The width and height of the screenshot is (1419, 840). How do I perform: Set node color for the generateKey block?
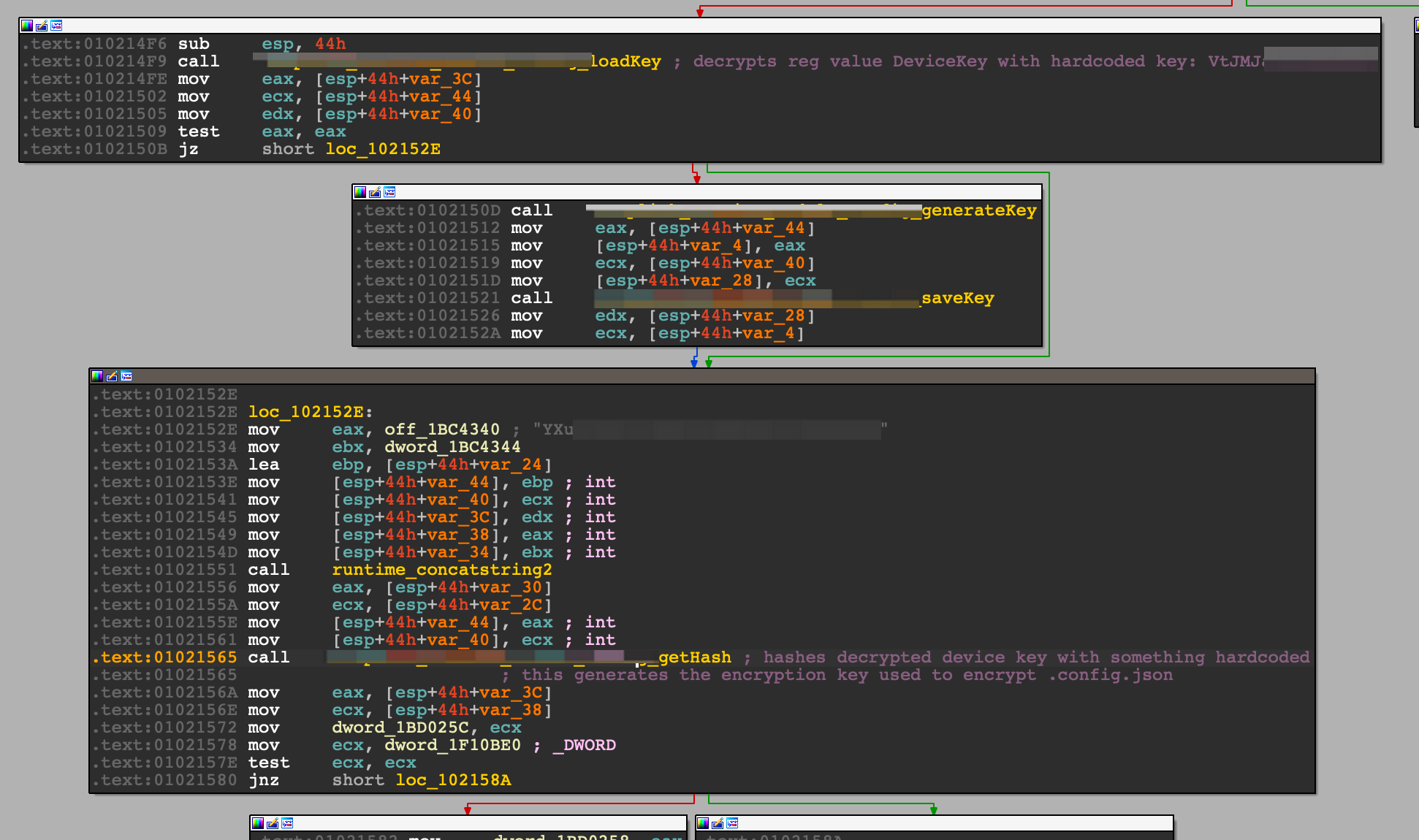360,192
